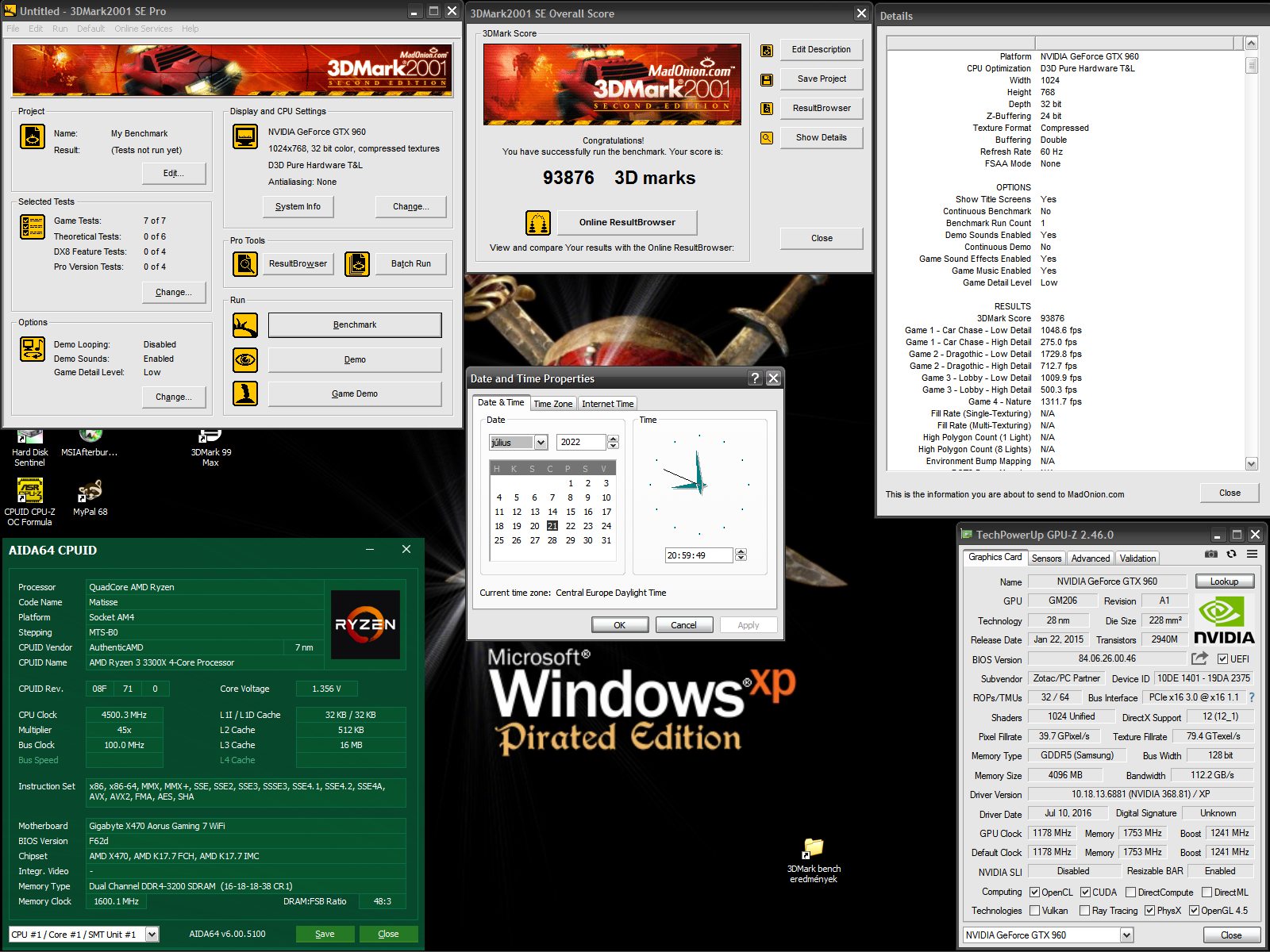Click Bus Interface question mark in GPU-Z
Image resolution: width=1270 pixels, height=952 pixels.
pyautogui.click(x=1252, y=697)
